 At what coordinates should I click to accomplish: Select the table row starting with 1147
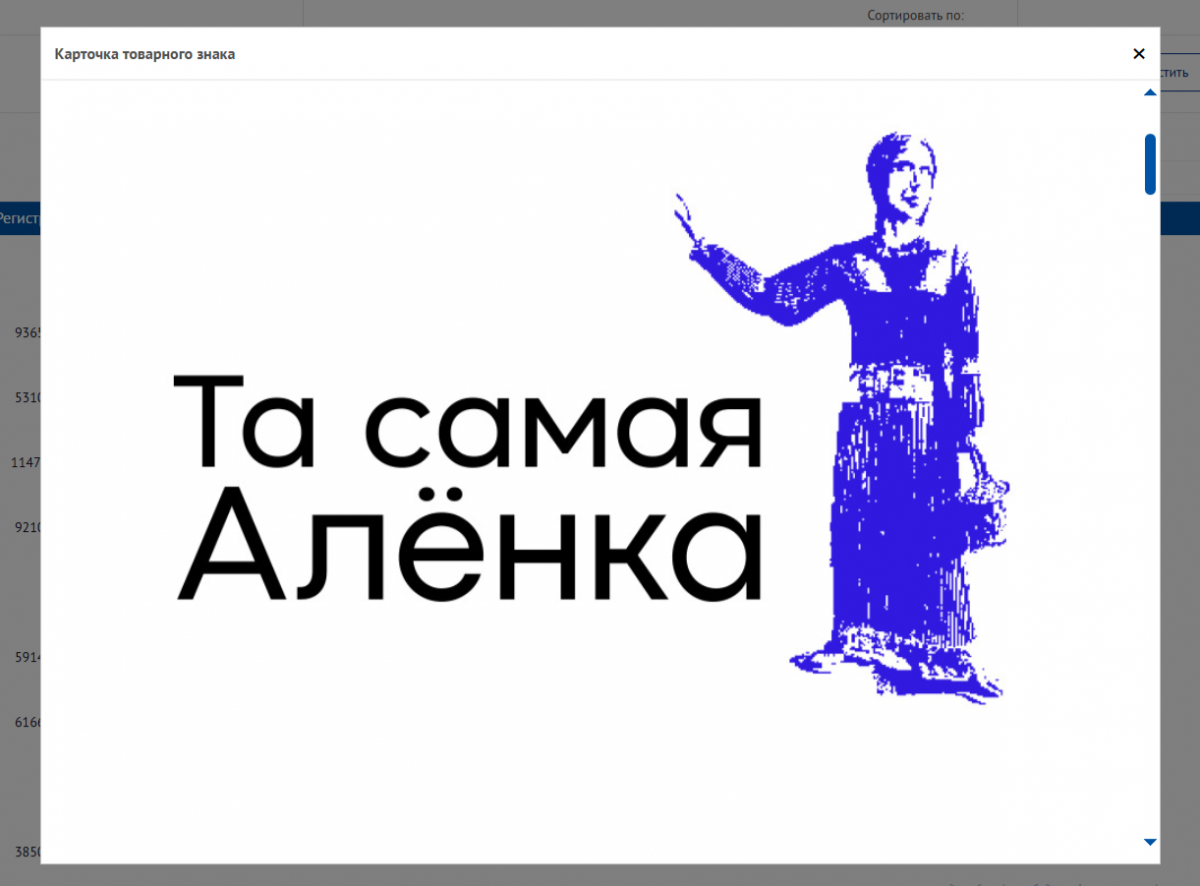point(25,463)
